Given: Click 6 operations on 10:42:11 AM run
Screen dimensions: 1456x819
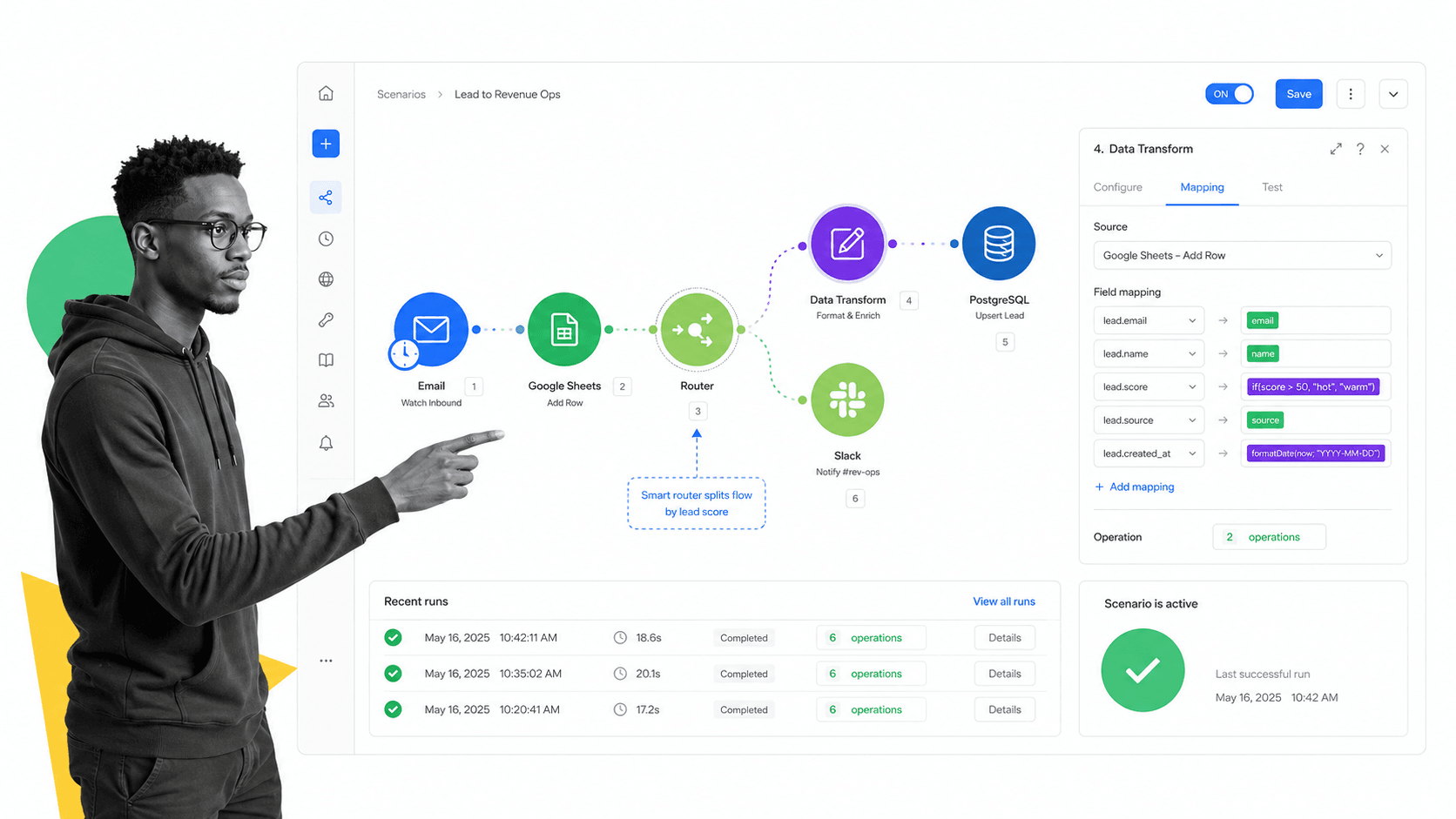Looking at the screenshot, I should click(871, 638).
